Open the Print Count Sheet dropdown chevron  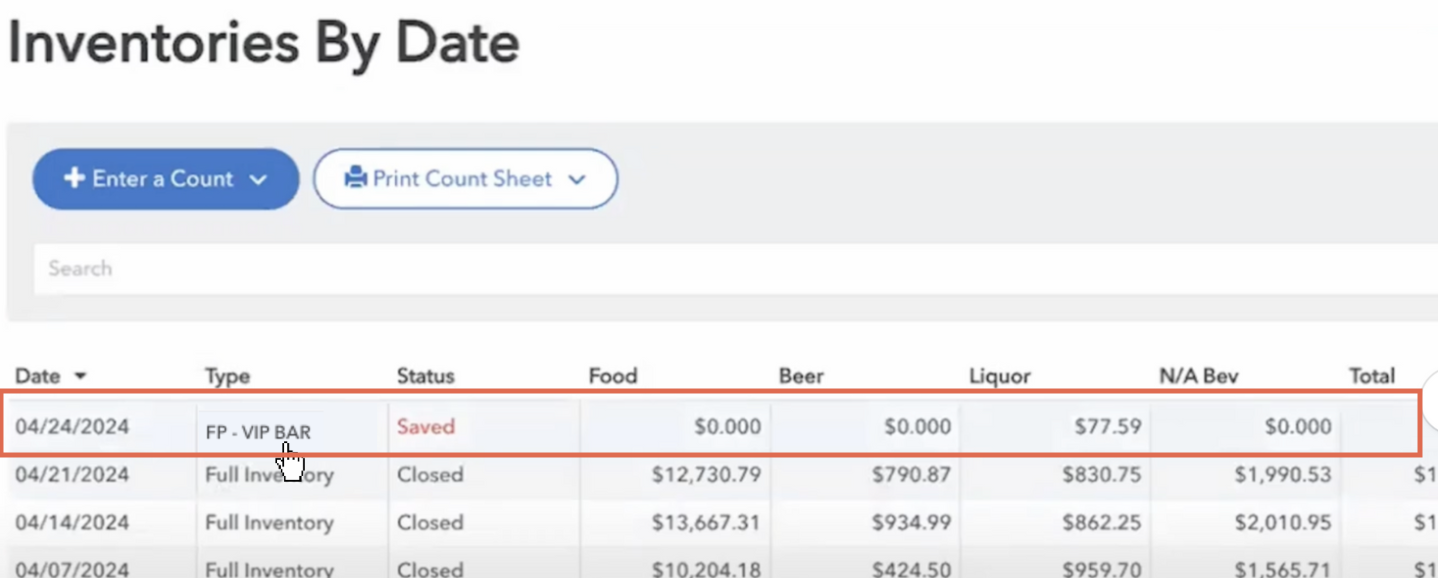577,181
